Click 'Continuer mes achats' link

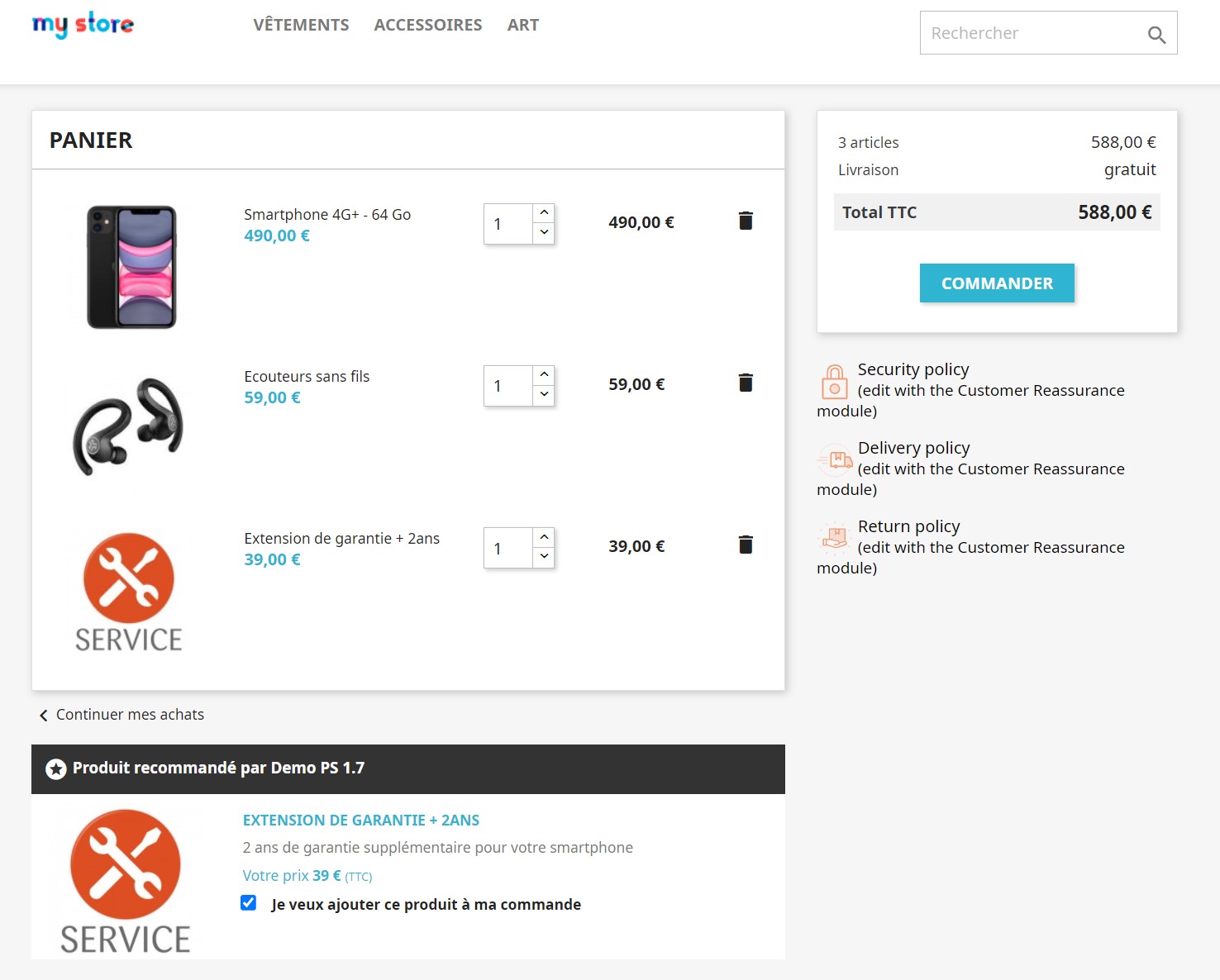130,714
